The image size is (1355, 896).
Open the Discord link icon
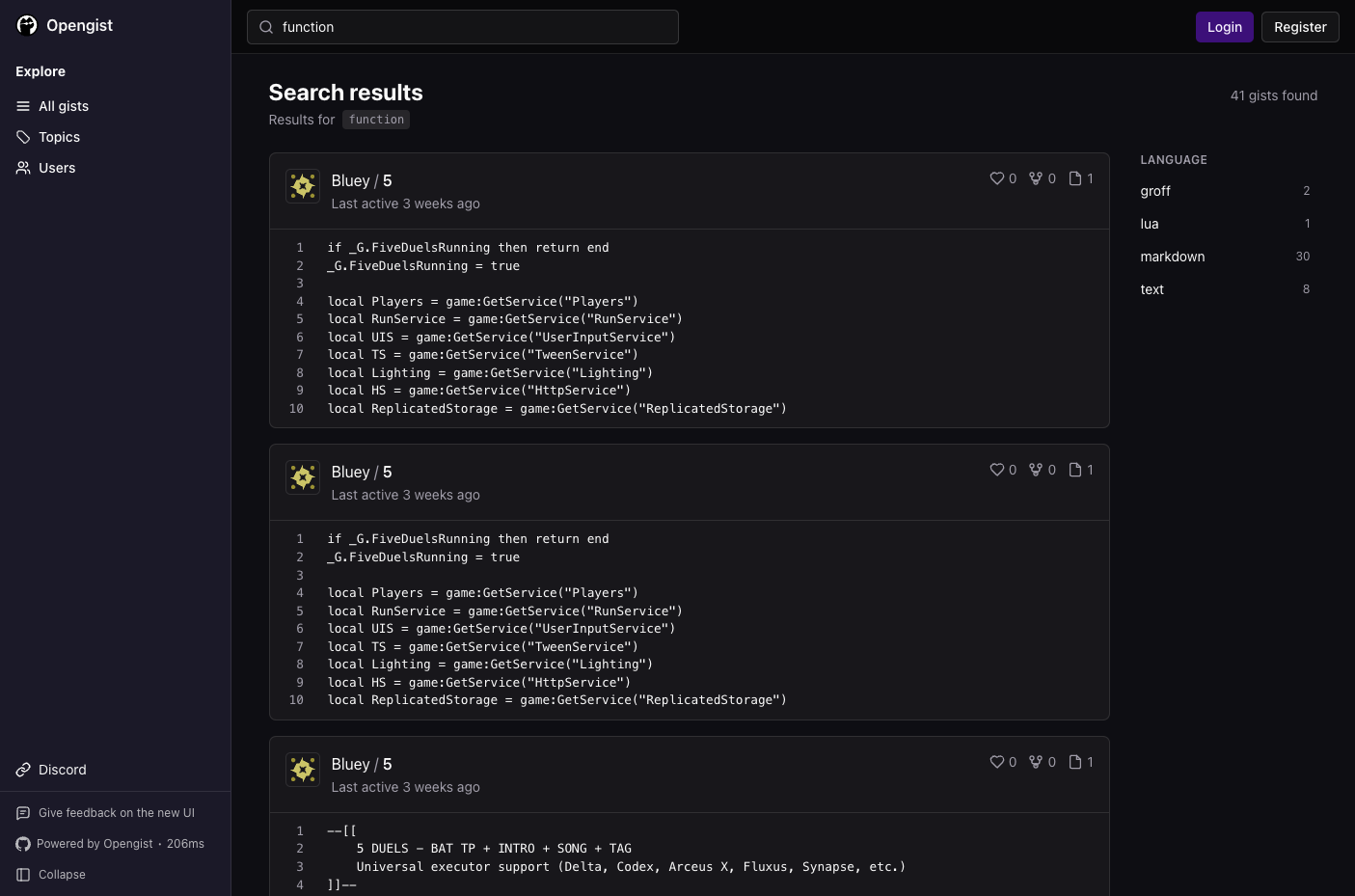(23, 770)
